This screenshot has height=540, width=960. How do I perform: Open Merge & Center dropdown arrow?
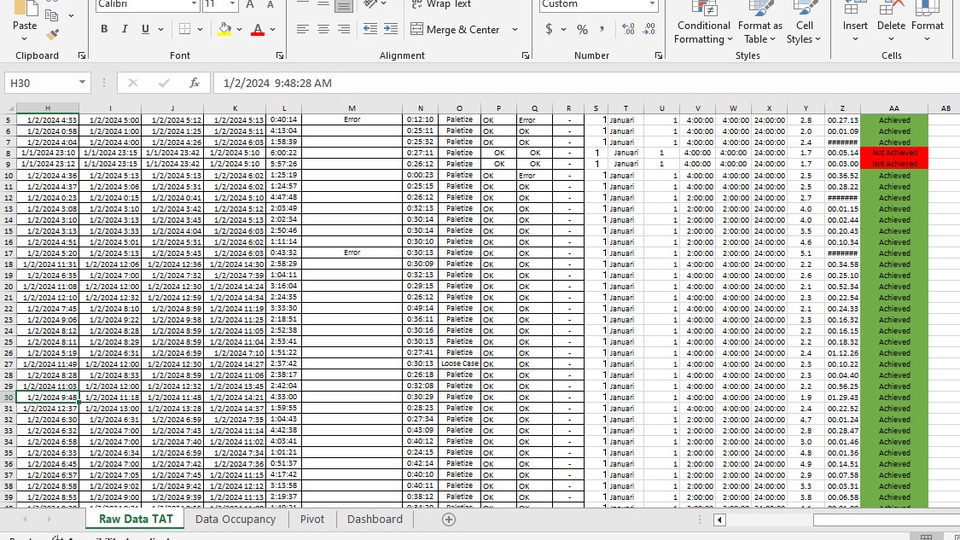(x=515, y=29)
